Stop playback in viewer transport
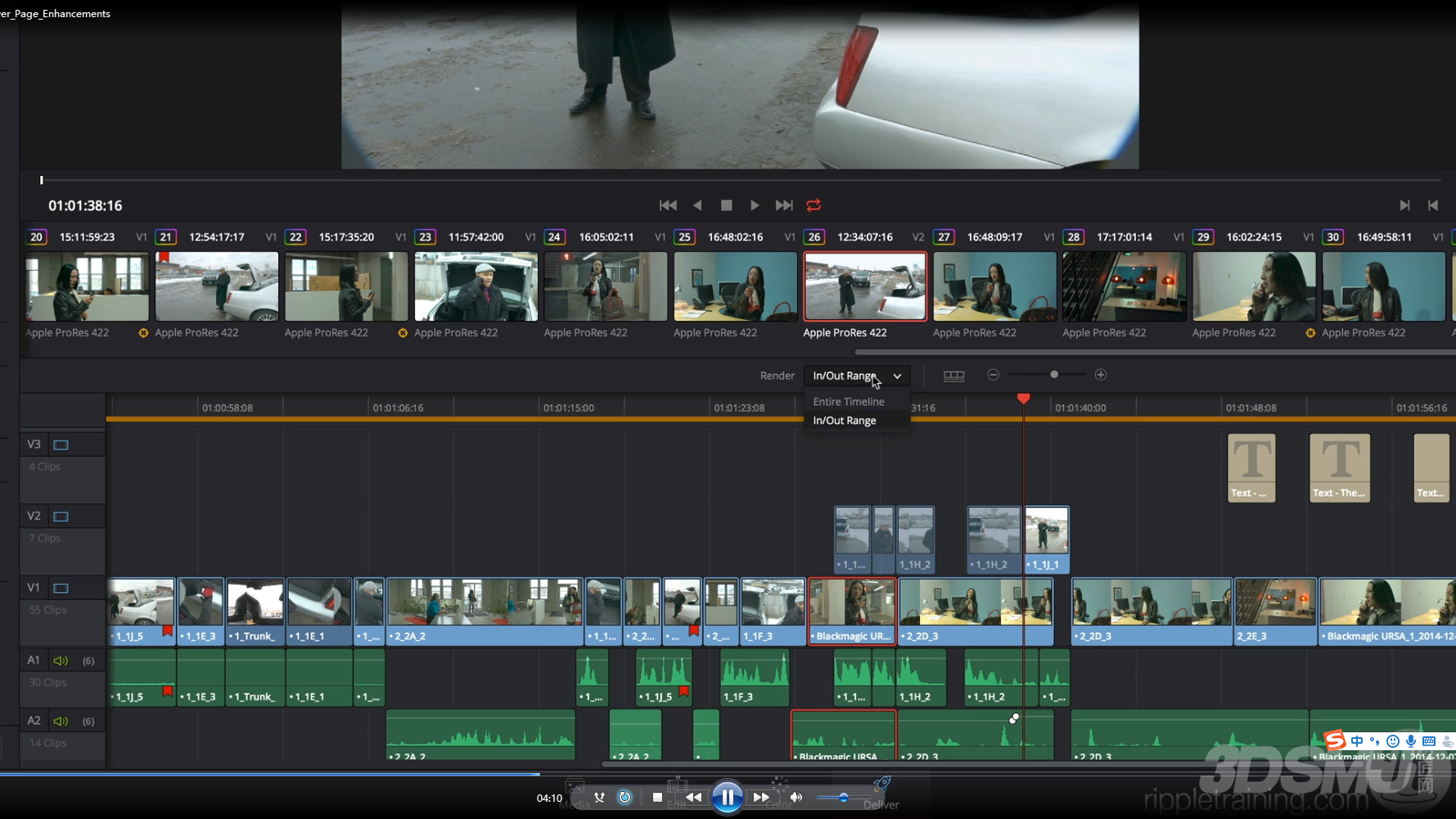This screenshot has width=1456, height=819. [726, 205]
